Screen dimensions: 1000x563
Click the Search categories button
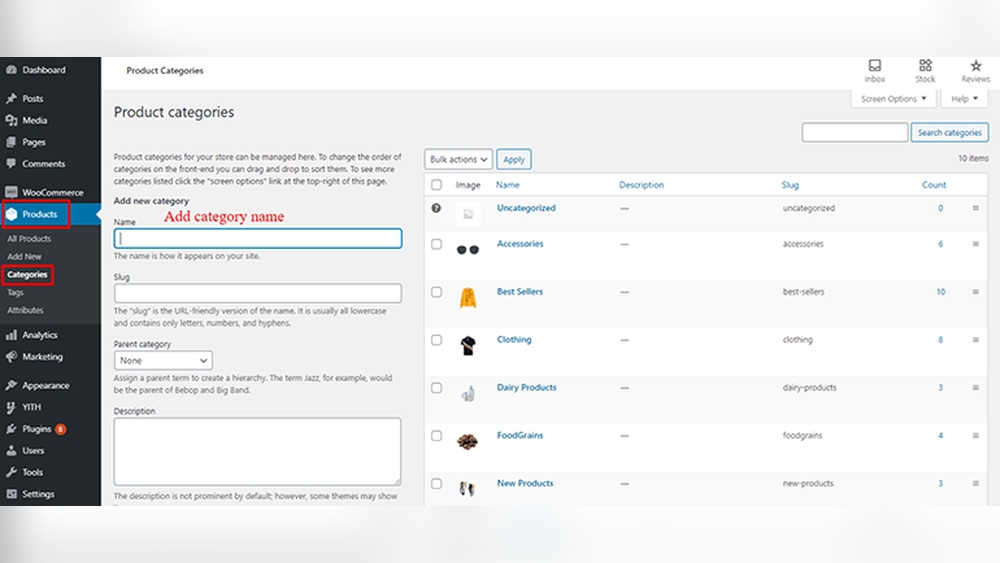tap(949, 133)
